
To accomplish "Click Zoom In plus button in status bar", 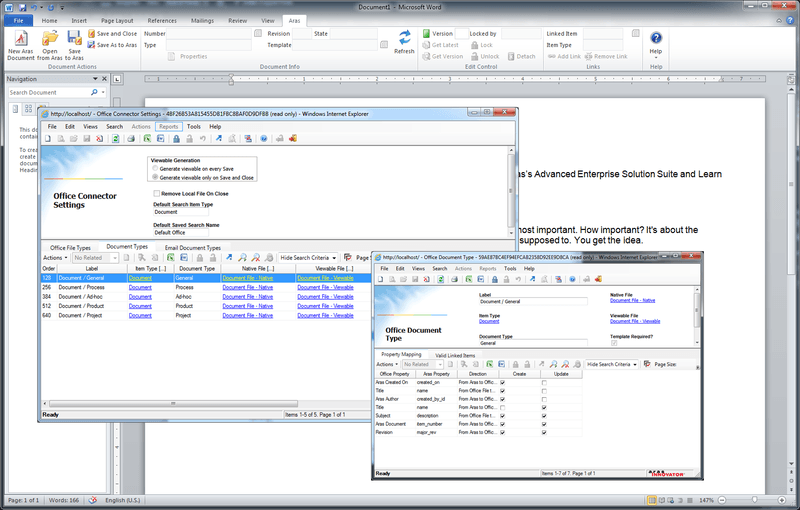I will [782, 500].
